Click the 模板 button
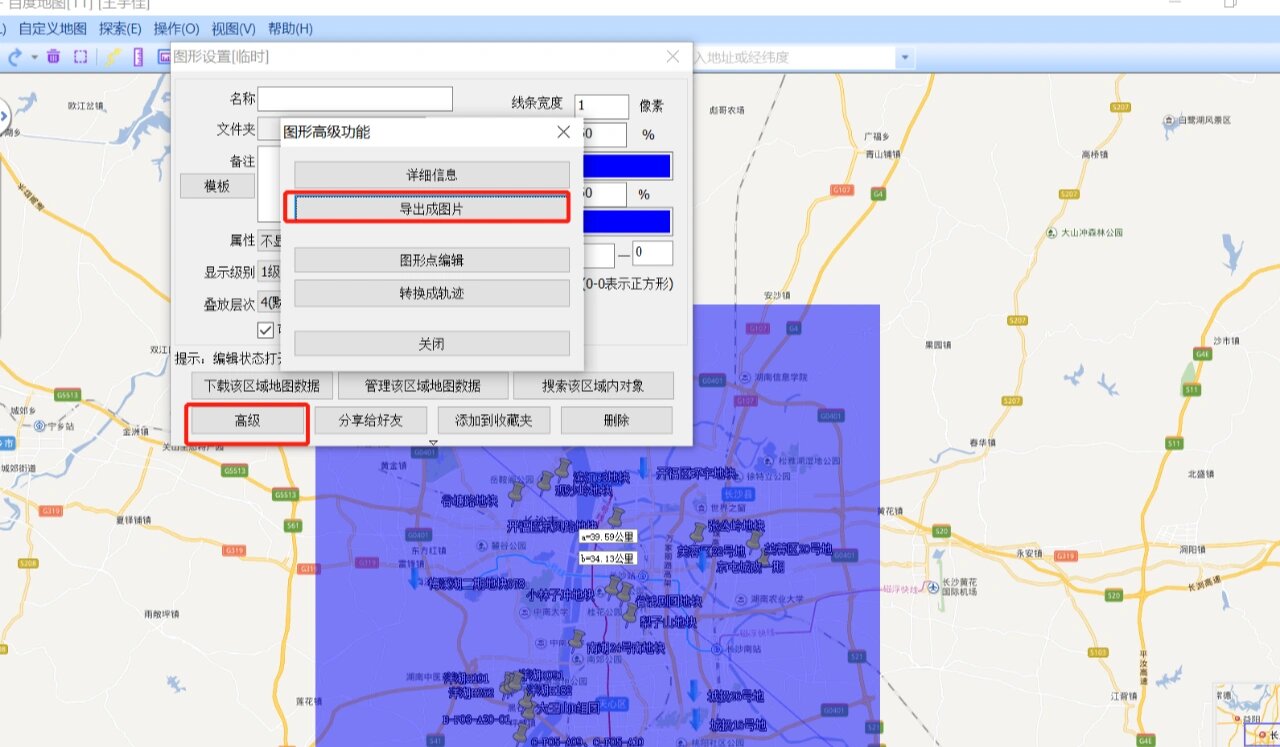 (x=217, y=186)
